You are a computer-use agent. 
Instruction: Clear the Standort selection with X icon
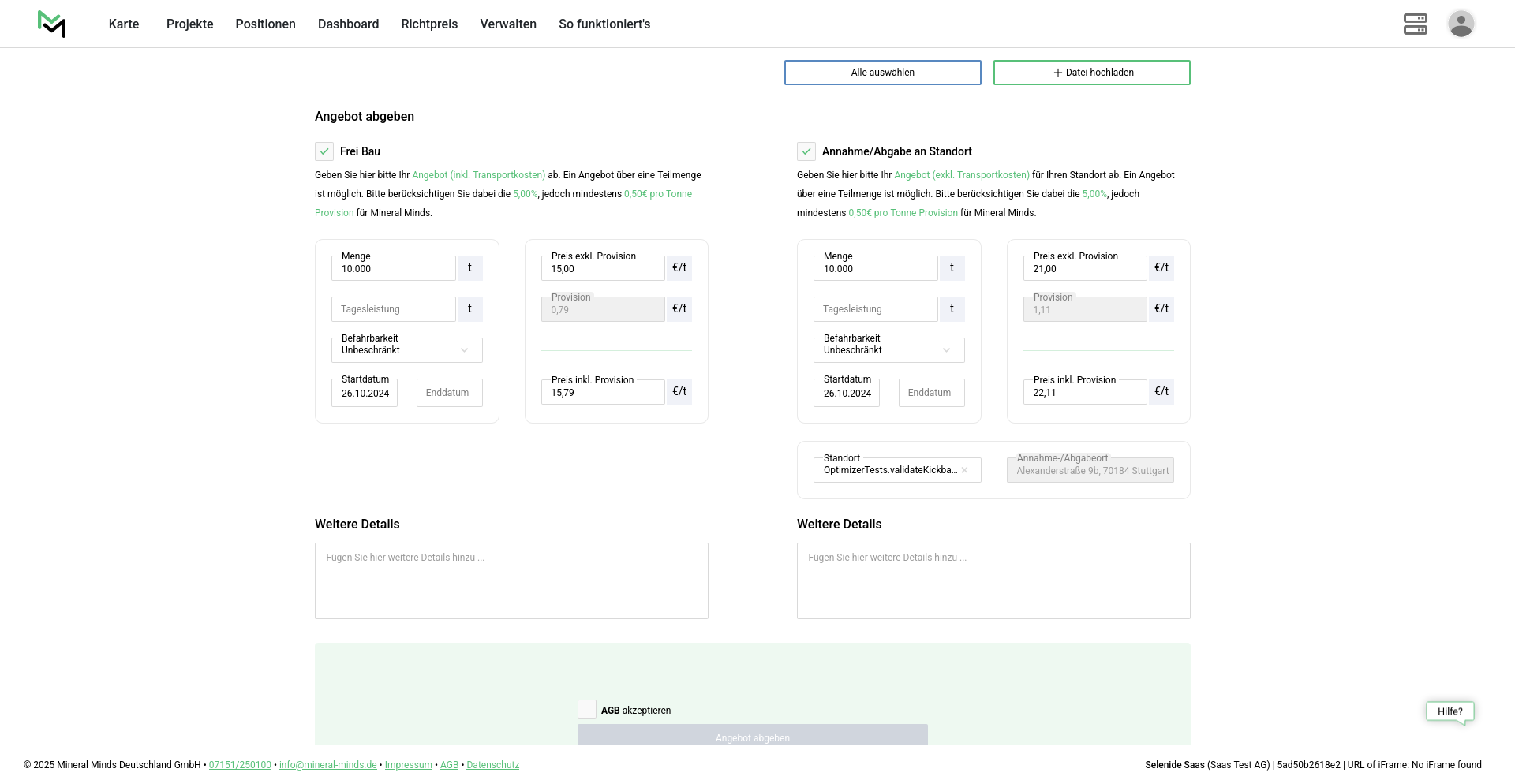[x=964, y=470]
